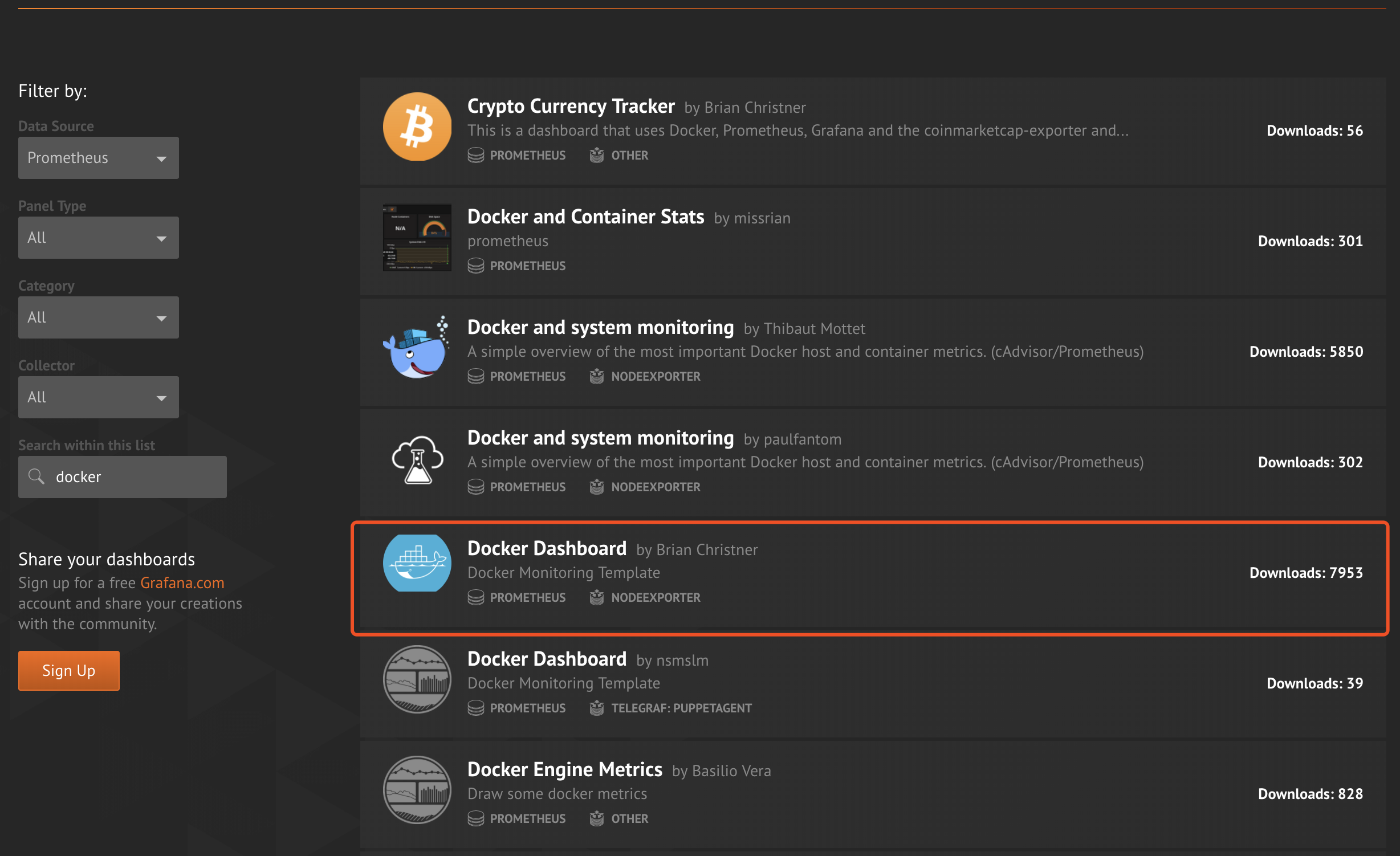Follow the Grafana.com link

tap(182, 583)
